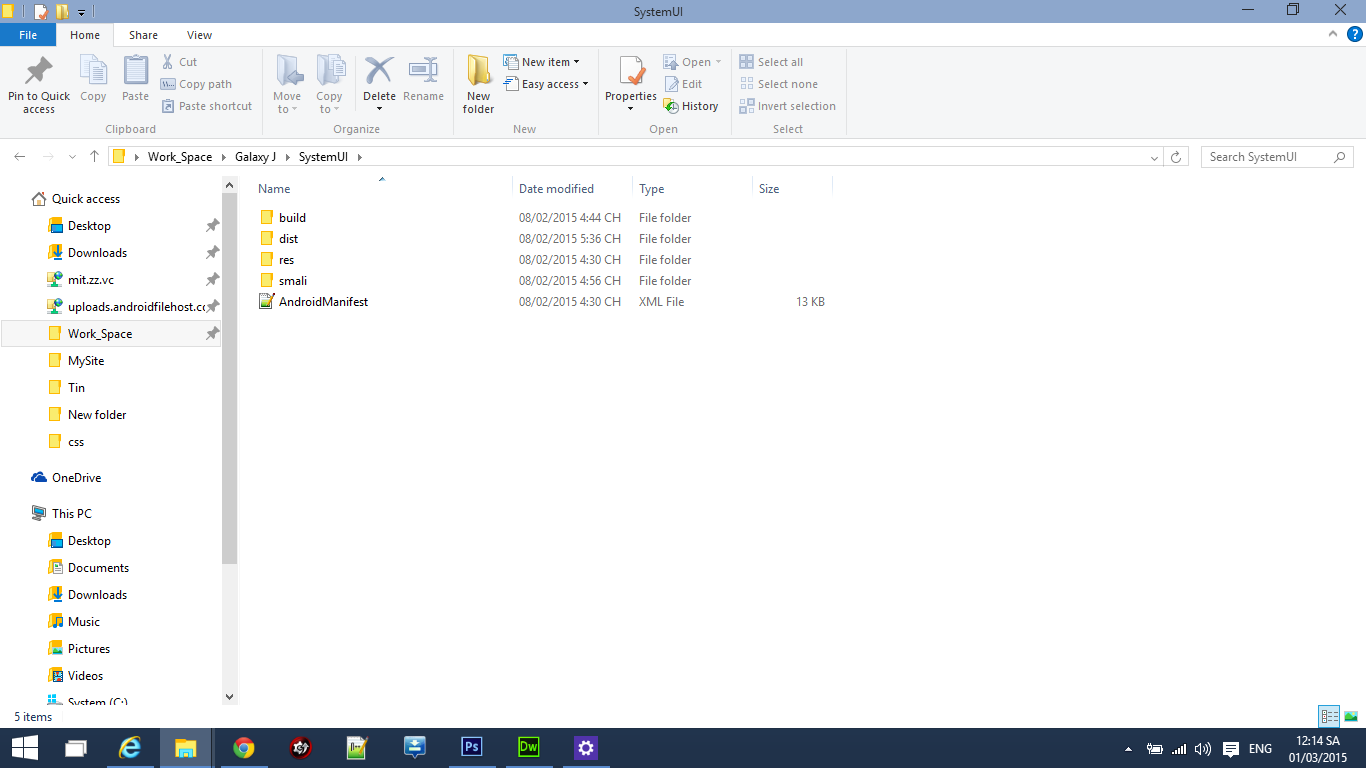Viewport: 1366px width, 768px height.
Task: Click Select all in Select group
Action: click(x=771, y=62)
